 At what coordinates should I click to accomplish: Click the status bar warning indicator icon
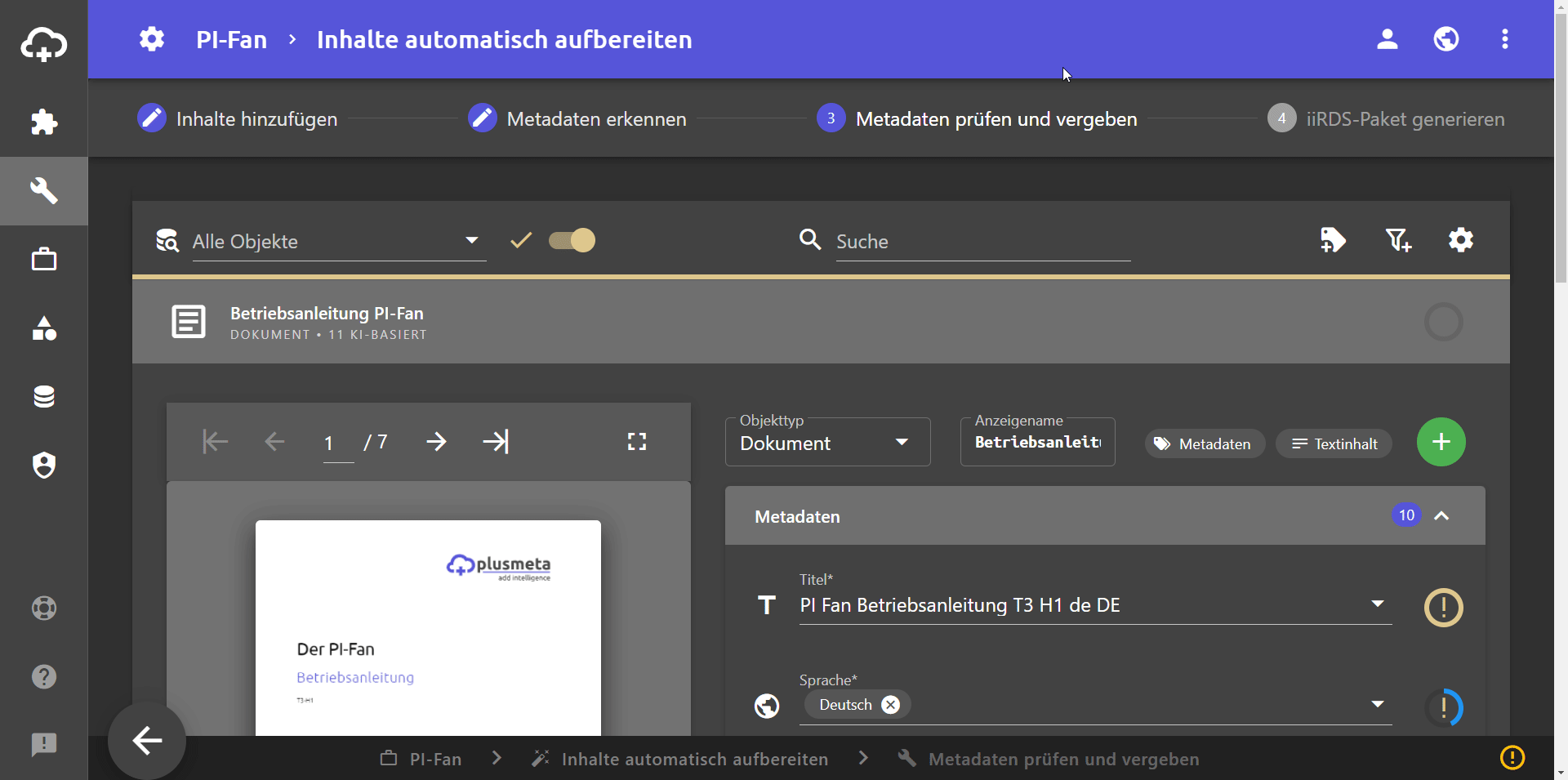pyautogui.click(x=1512, y=758)
